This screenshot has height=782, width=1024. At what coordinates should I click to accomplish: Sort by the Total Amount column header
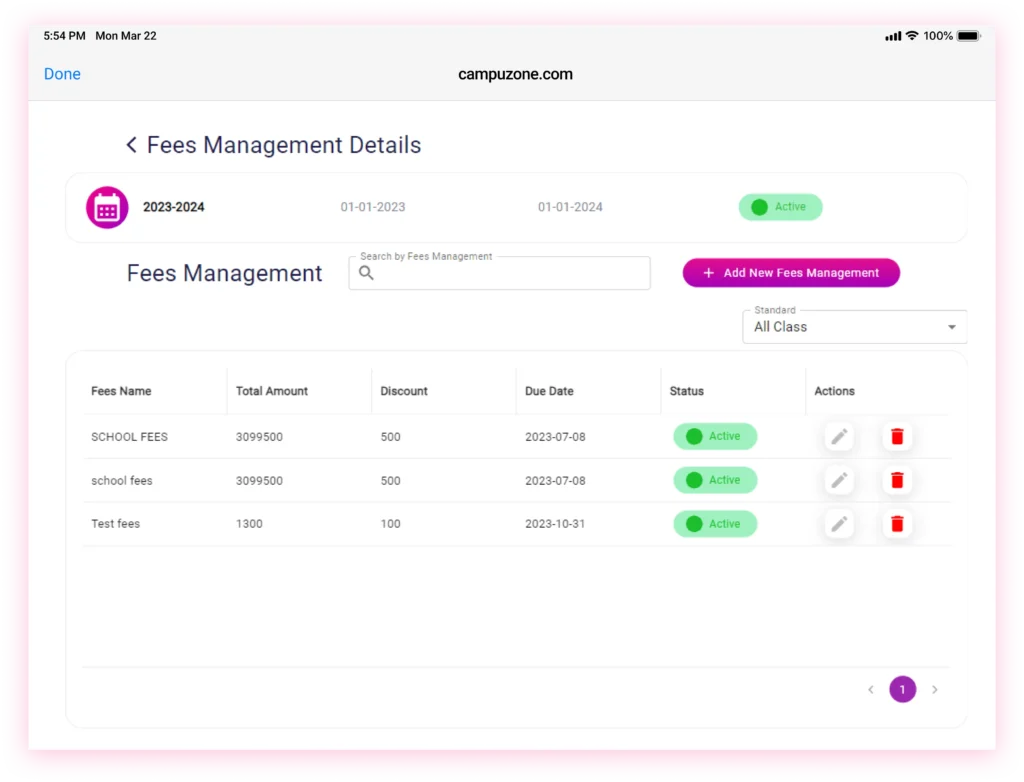coord(271,391)
